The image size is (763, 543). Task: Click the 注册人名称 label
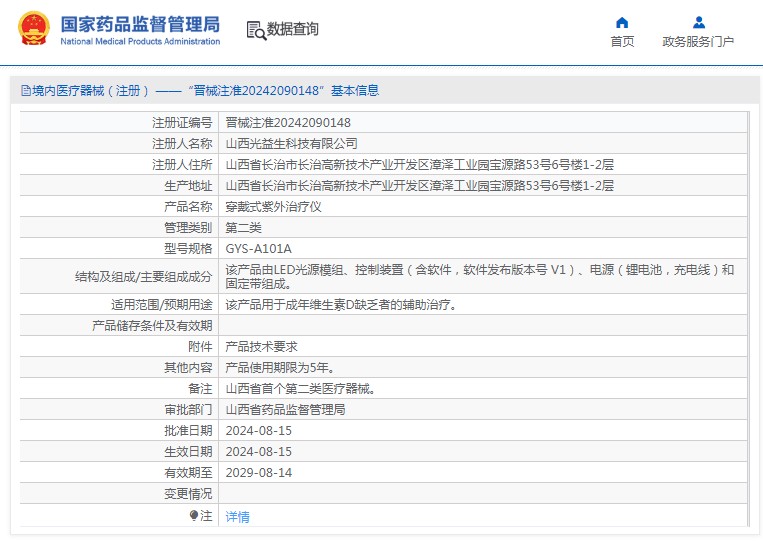(182, 144)
